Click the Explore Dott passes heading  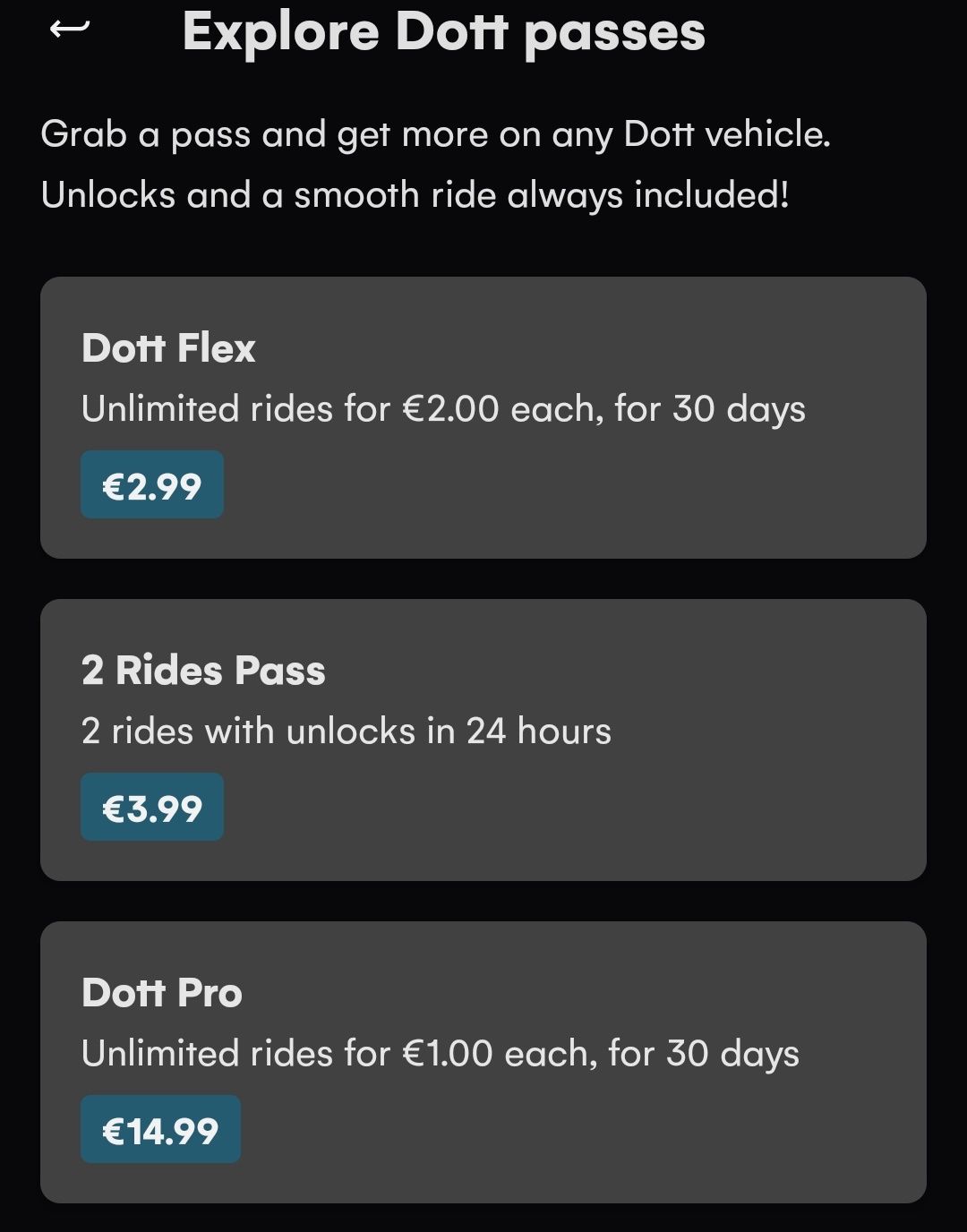(x=443, y=32)
